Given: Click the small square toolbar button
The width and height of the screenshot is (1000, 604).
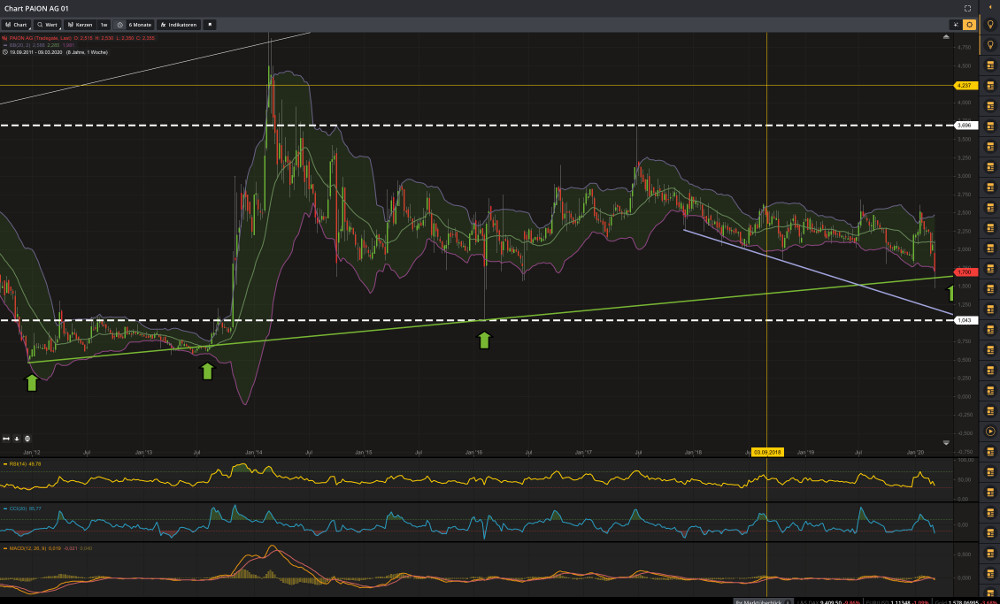Looking at the screenshot, I should [x=210, y=25].
